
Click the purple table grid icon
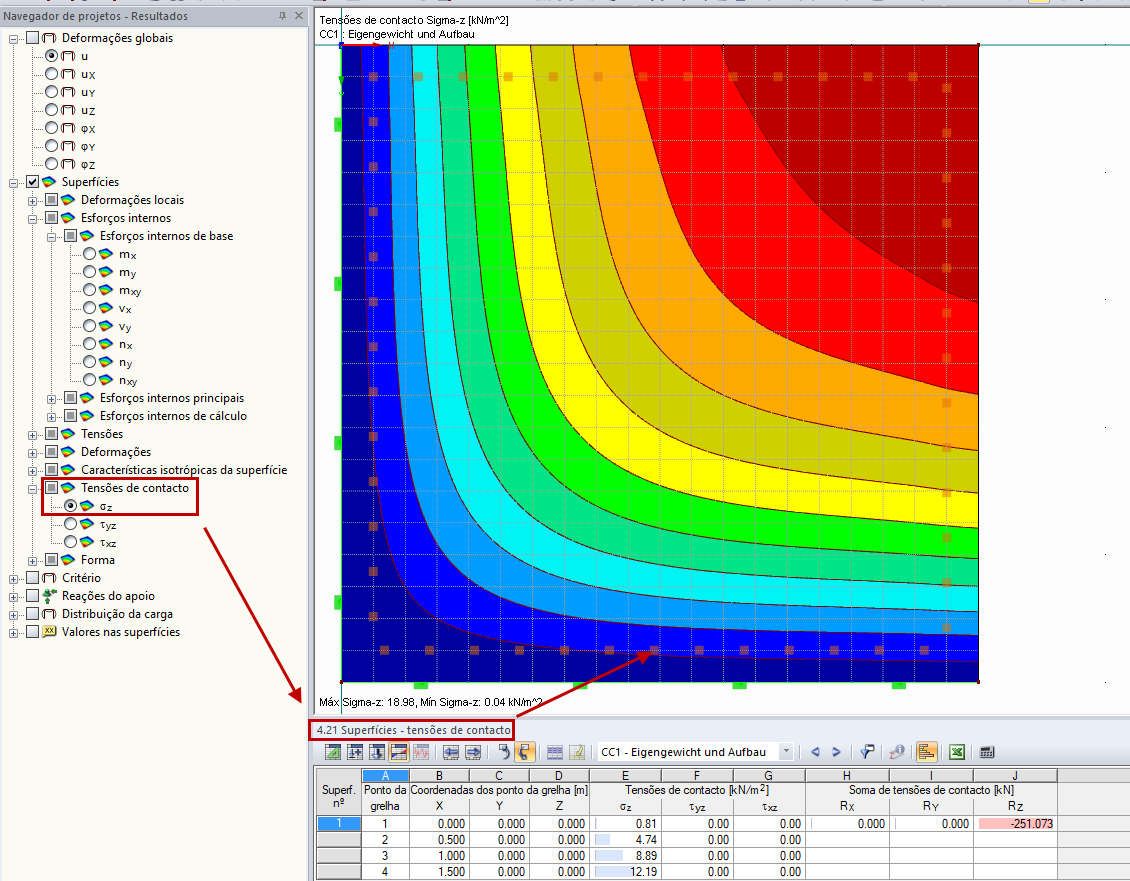555,752
